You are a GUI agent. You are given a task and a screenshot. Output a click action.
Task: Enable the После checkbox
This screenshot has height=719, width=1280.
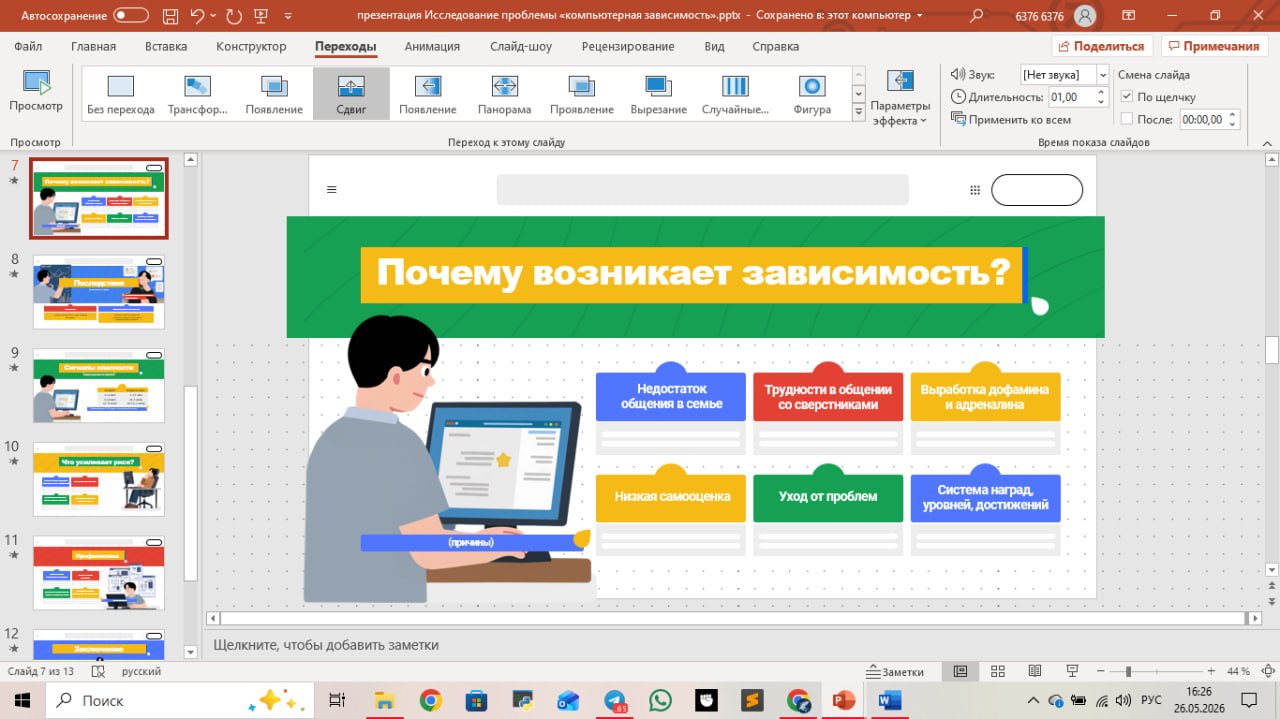(x=1127, y=119)
